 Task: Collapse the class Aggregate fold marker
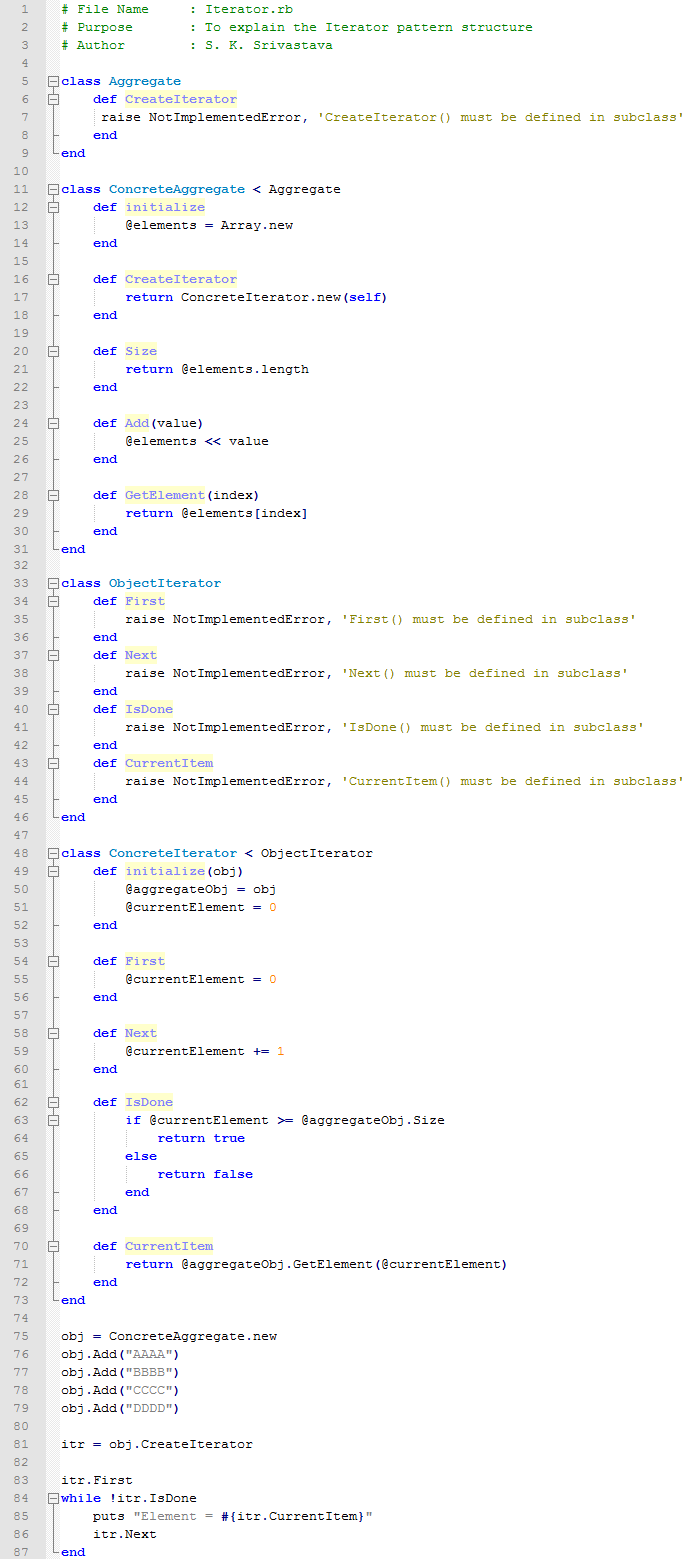click(52, 82)
